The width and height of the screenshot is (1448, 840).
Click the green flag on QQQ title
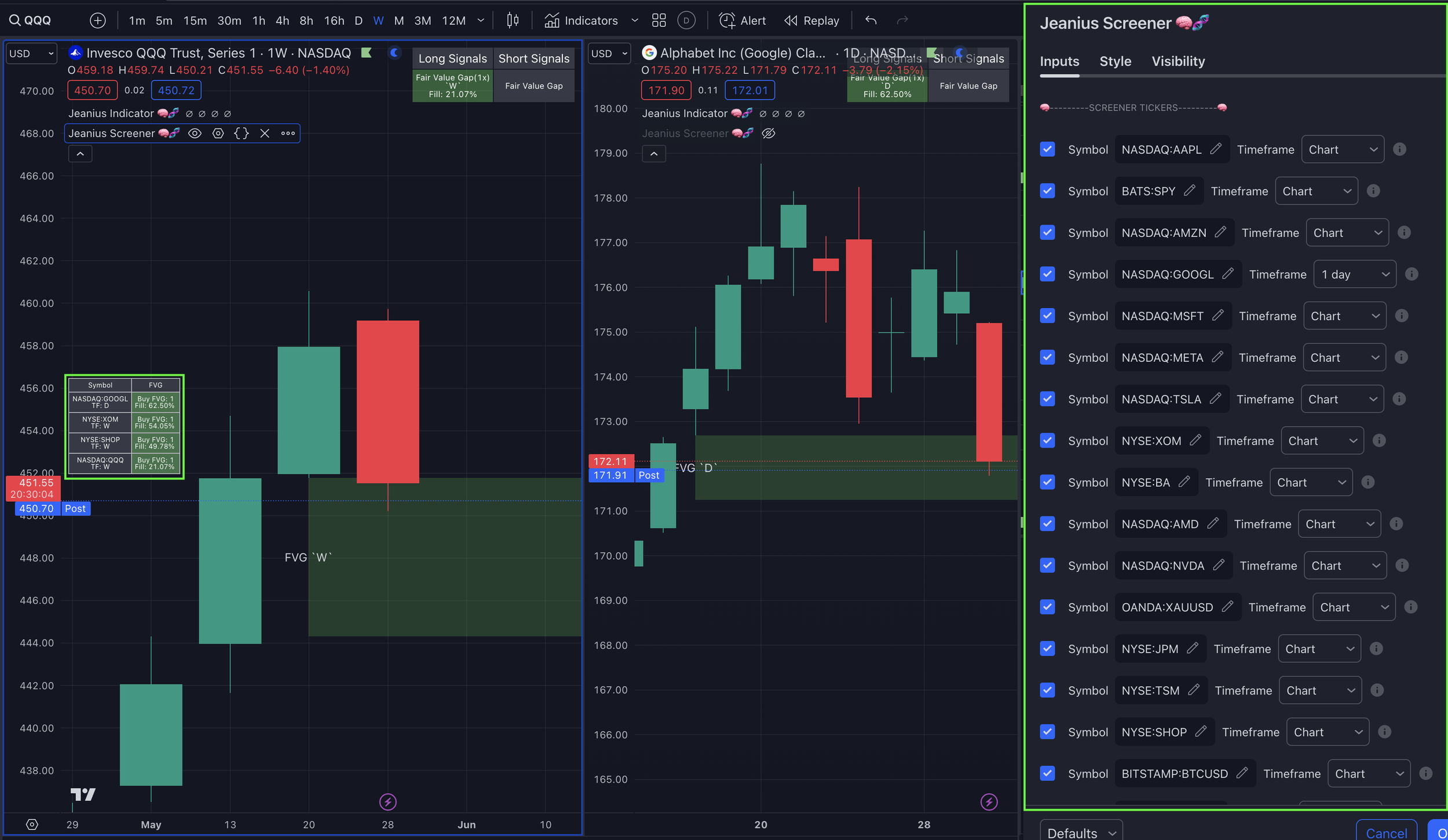pyautogui.click(x=366, y=53)
